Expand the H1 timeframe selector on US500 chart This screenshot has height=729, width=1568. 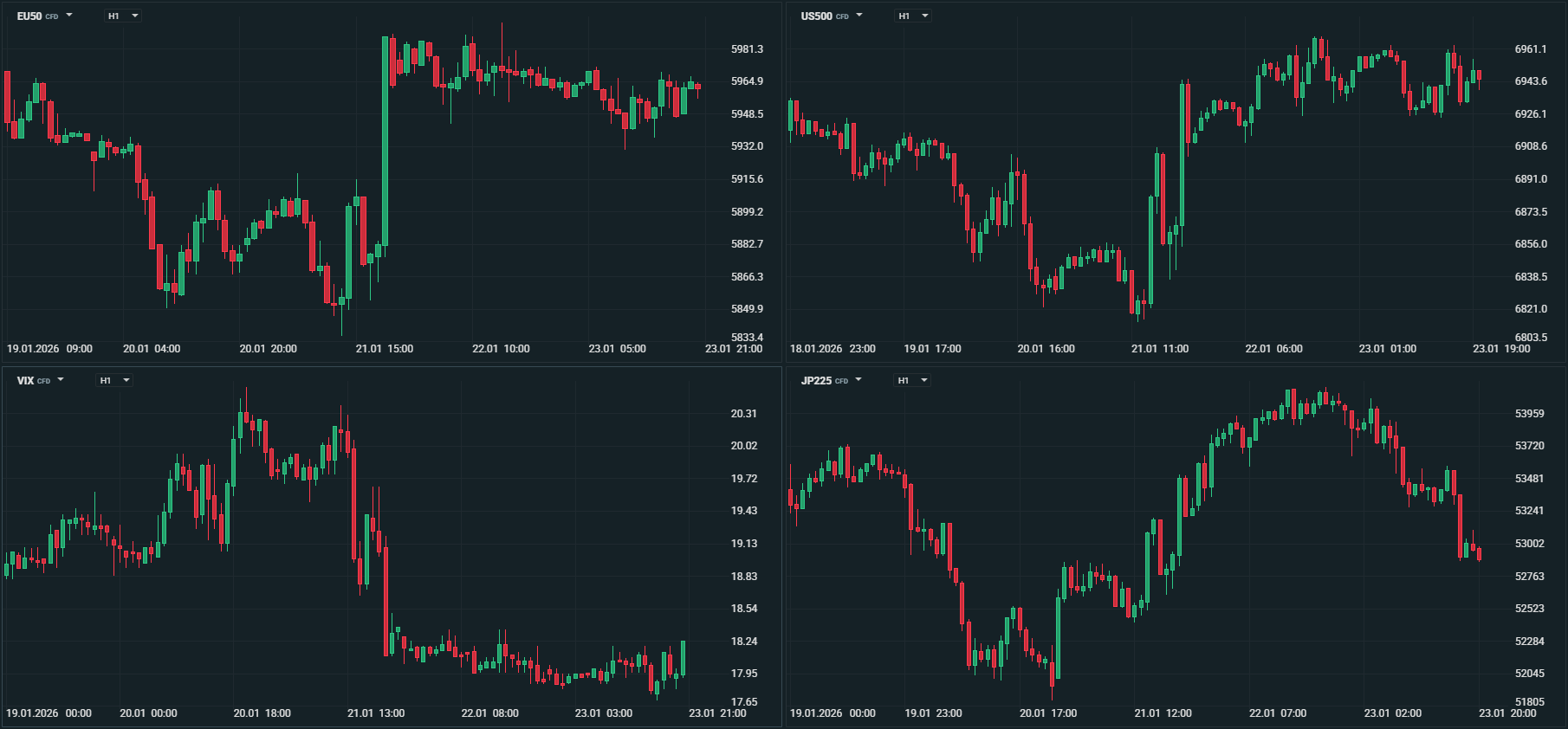point(913,16)
